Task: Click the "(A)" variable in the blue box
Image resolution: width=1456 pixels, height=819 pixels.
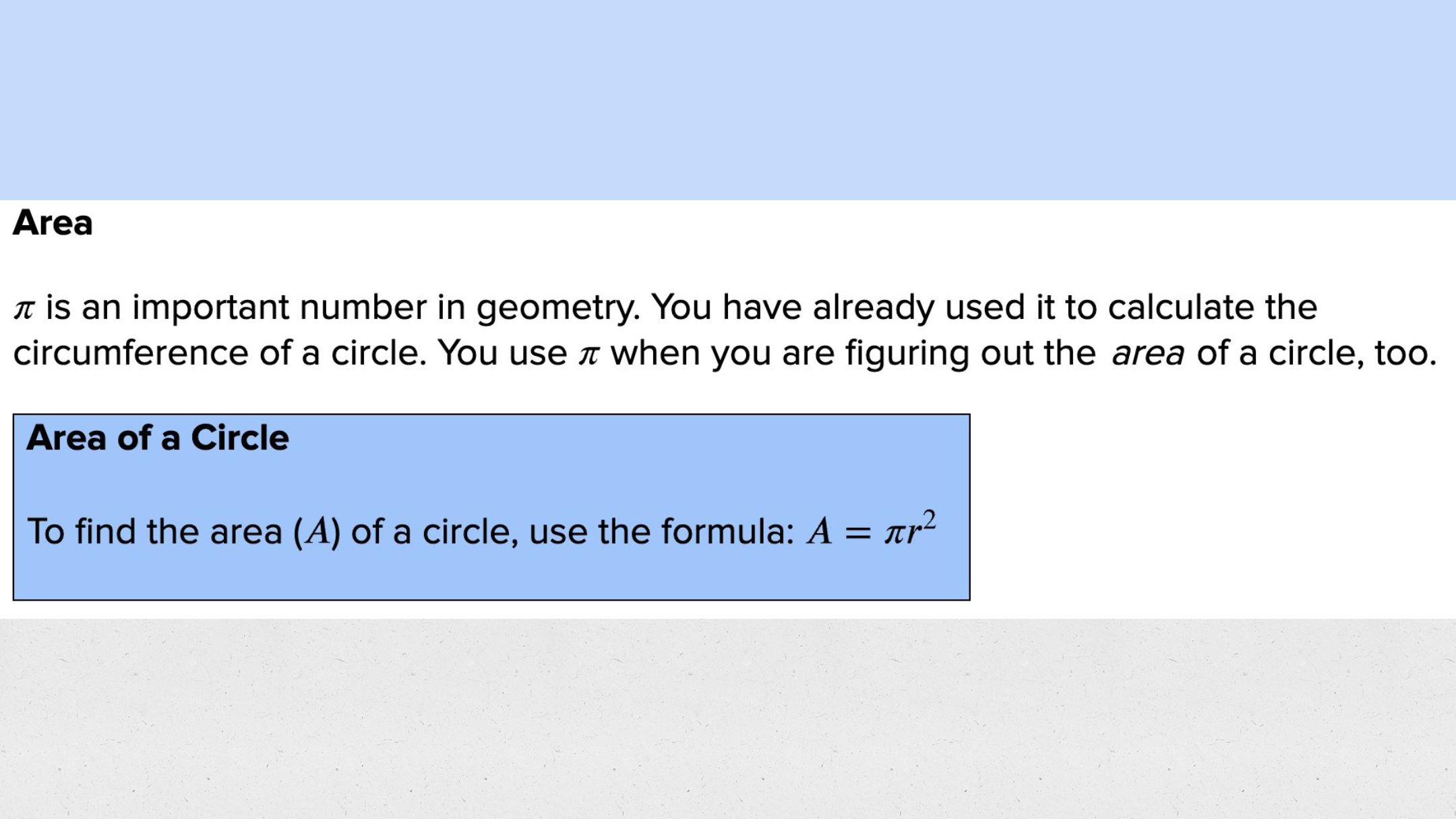Action: 317,532
